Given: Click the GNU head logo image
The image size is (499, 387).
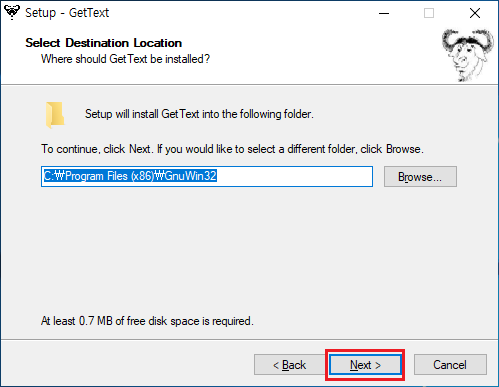Looking at the screenshot, I should [x=468, y=55].
